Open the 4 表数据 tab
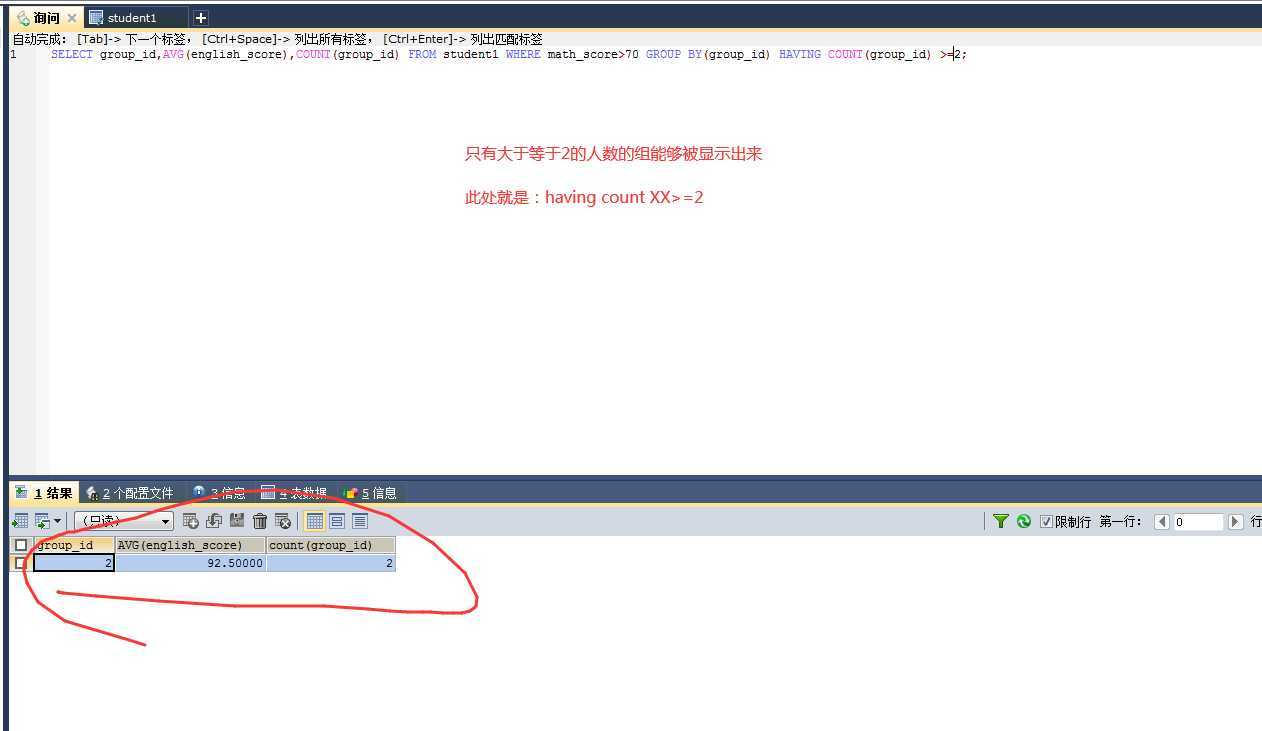 [x=294, y=492]
